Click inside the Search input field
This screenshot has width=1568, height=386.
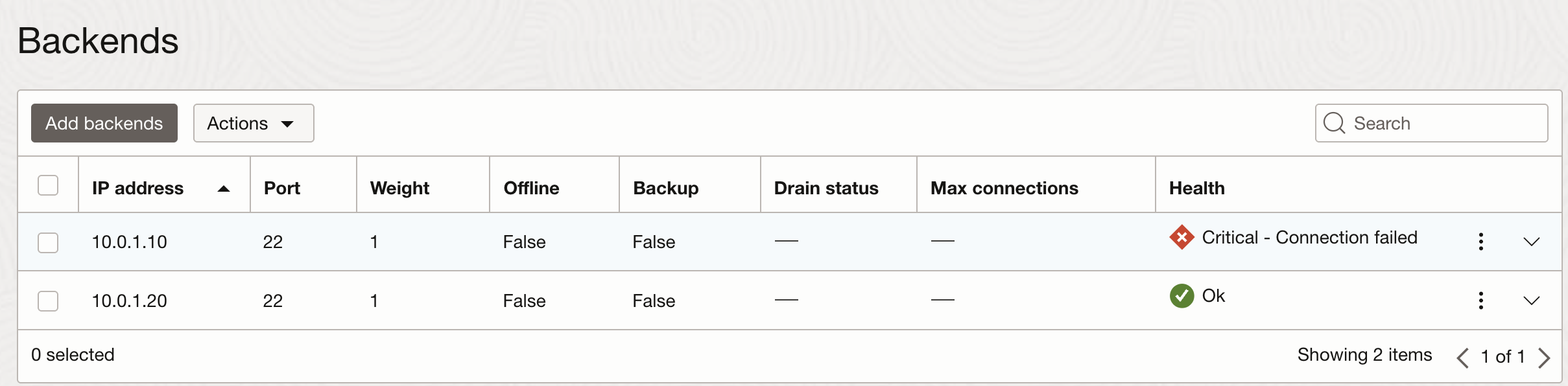[x=1427, y=123]
